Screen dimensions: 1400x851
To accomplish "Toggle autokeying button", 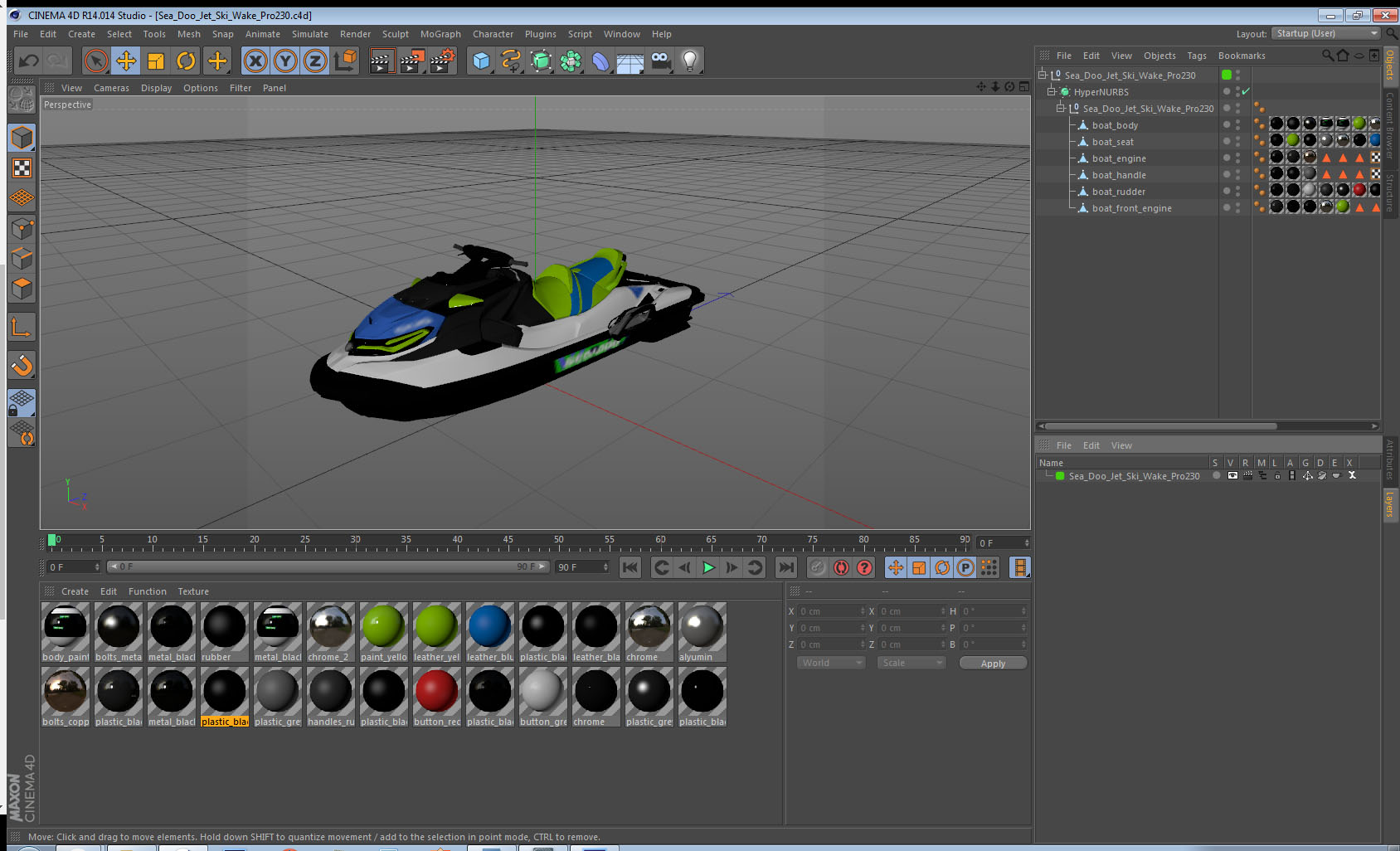I will [x=841, y=567].
